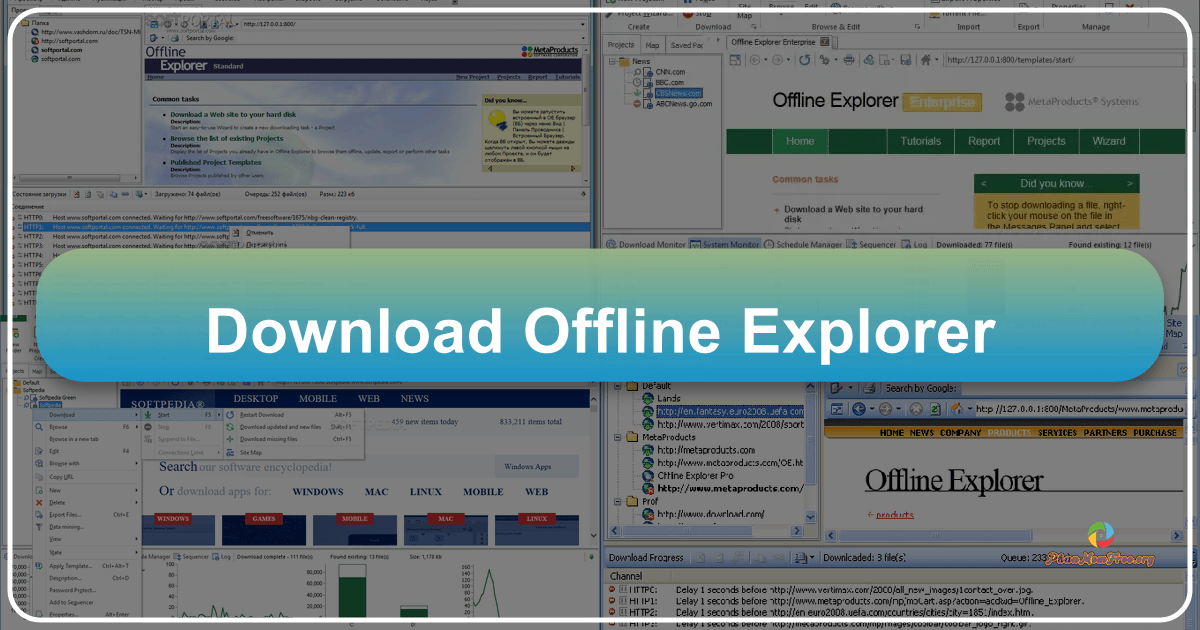Image resolution: width=1200 pixels, height=630 pixels.
Task: Click the Export Files icon in the context menu
Action: 38,514
